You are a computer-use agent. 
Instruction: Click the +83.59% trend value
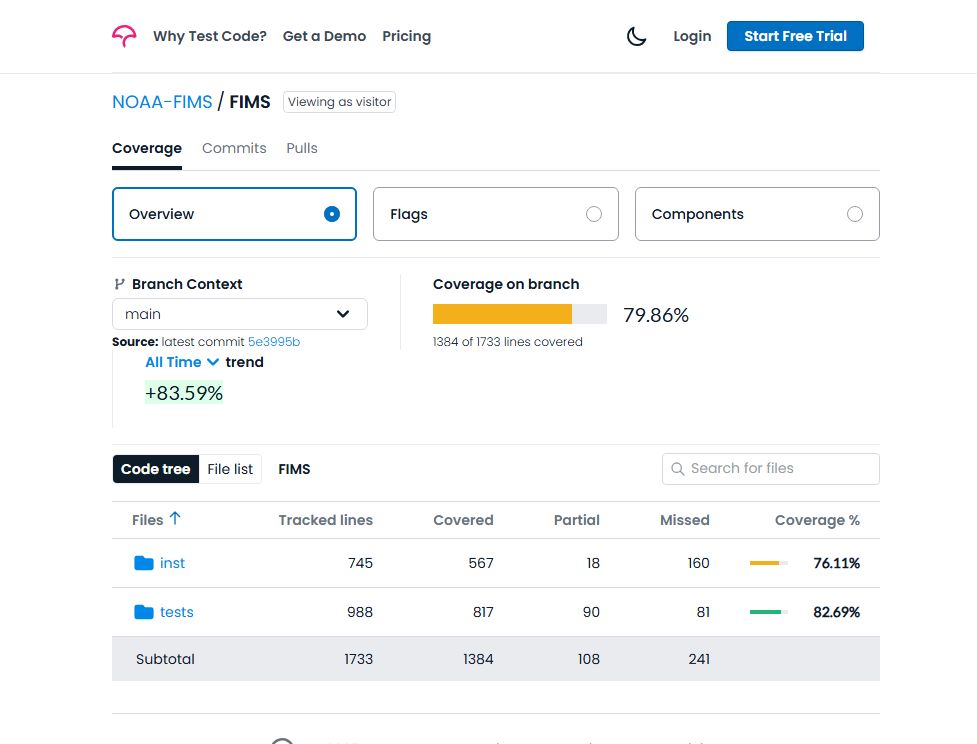pos(184,393)
